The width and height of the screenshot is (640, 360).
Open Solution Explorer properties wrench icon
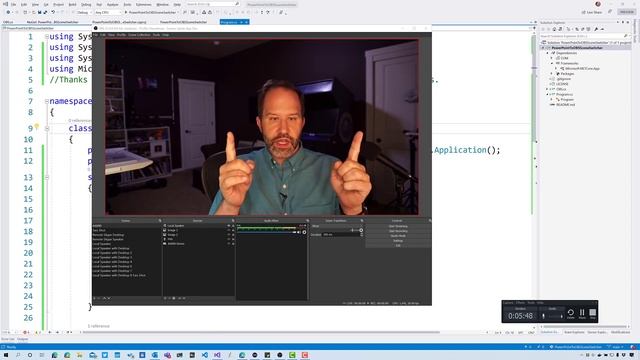596,29
